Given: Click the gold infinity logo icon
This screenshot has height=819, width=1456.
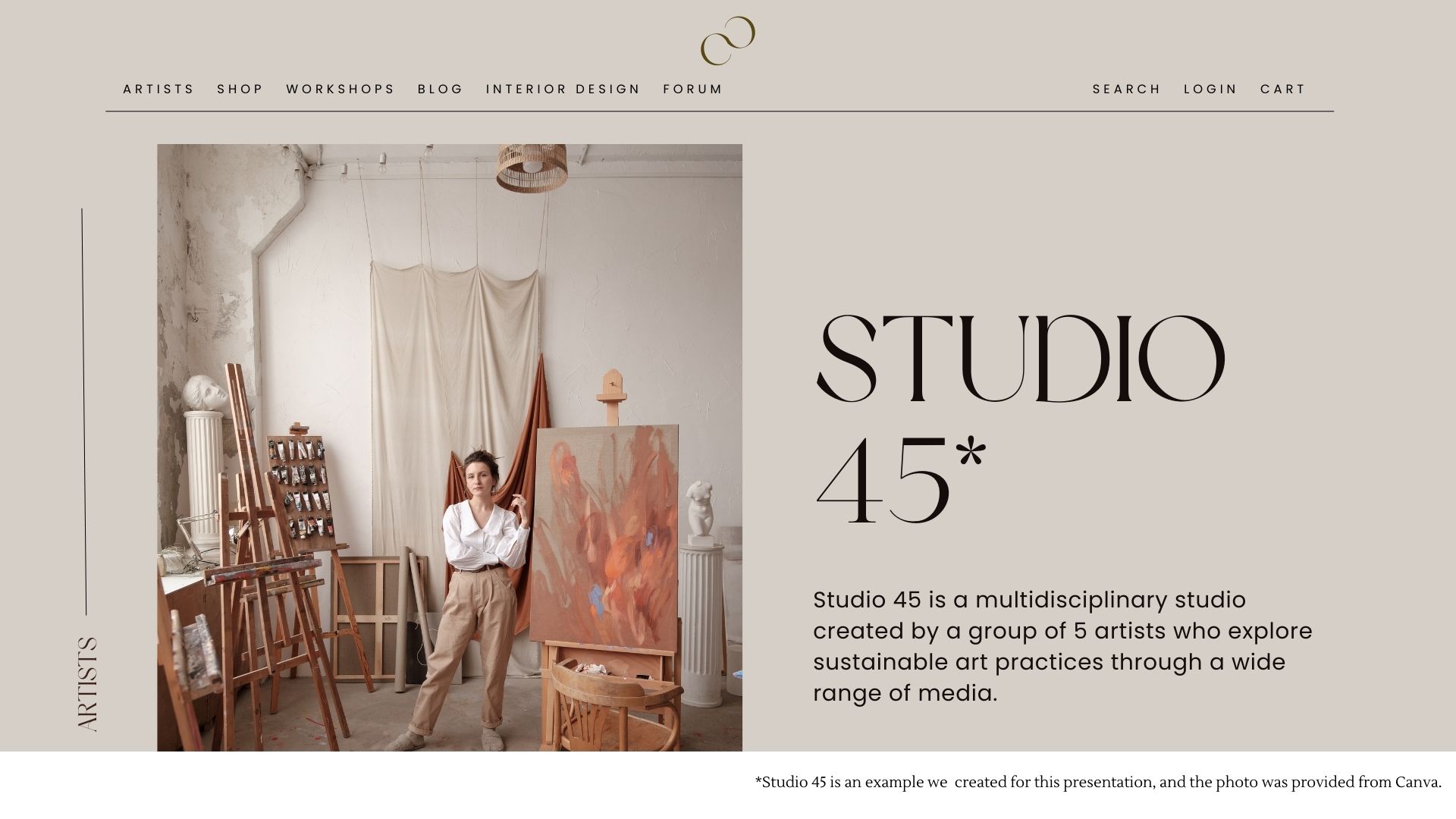Looking at the screenshot, I should 727,40.
